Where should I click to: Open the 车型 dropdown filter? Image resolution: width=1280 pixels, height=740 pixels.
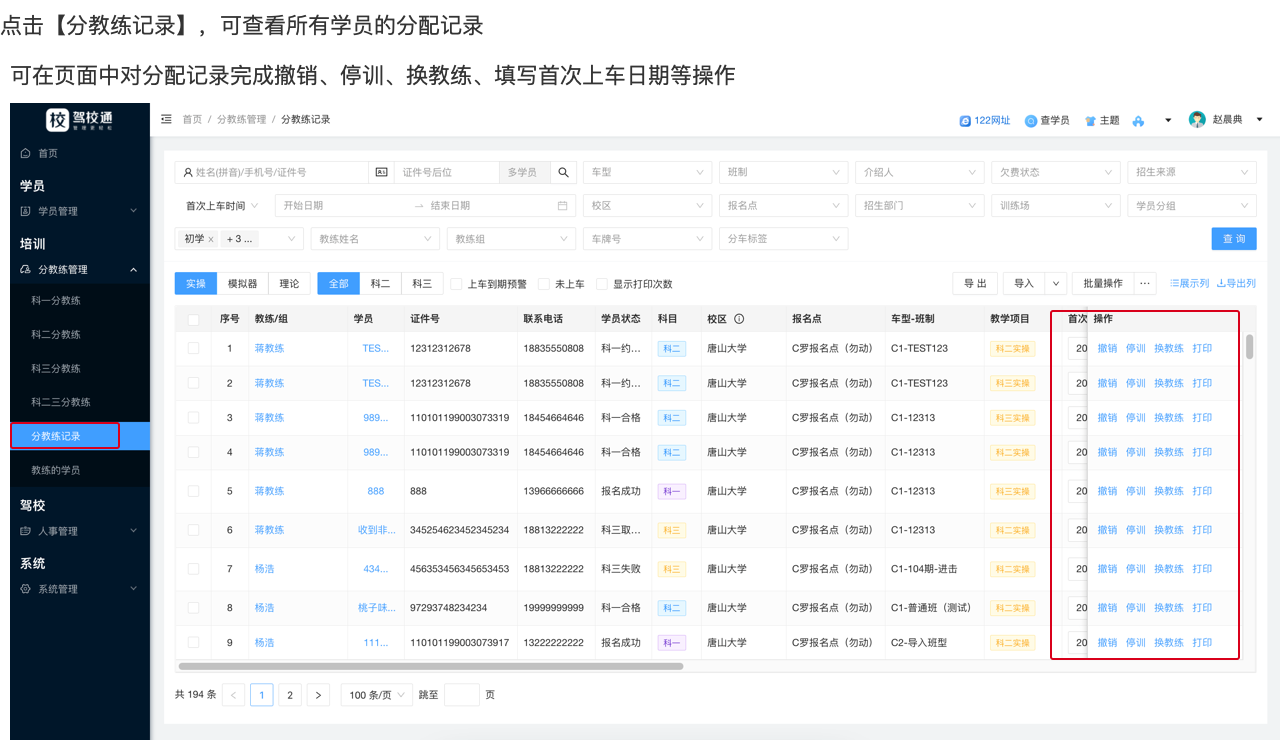[648, 172]
